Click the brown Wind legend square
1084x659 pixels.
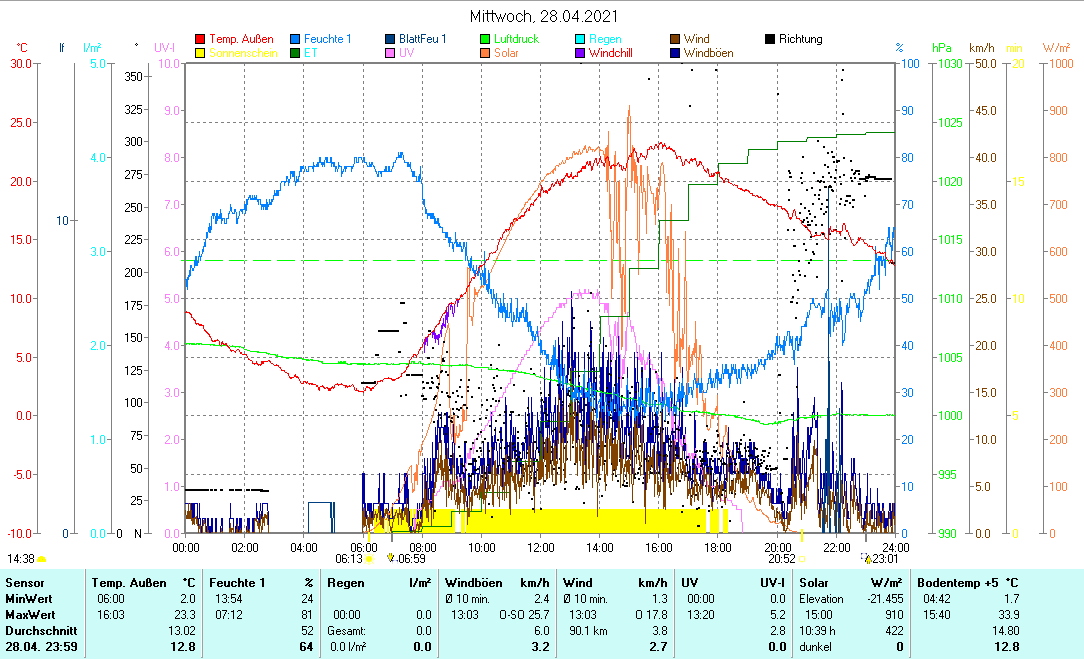point(675,39)
